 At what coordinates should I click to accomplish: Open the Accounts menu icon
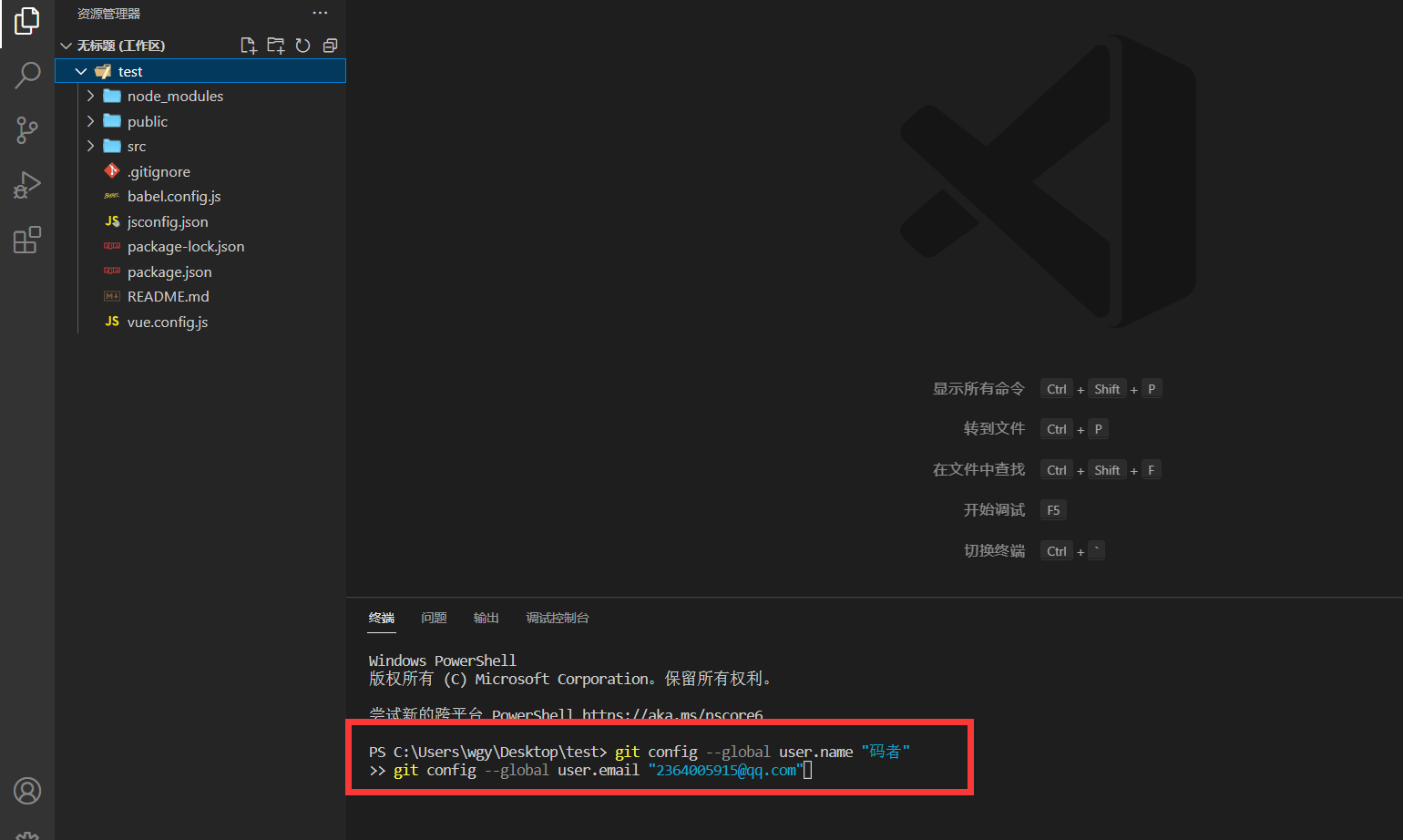(27, 791)
